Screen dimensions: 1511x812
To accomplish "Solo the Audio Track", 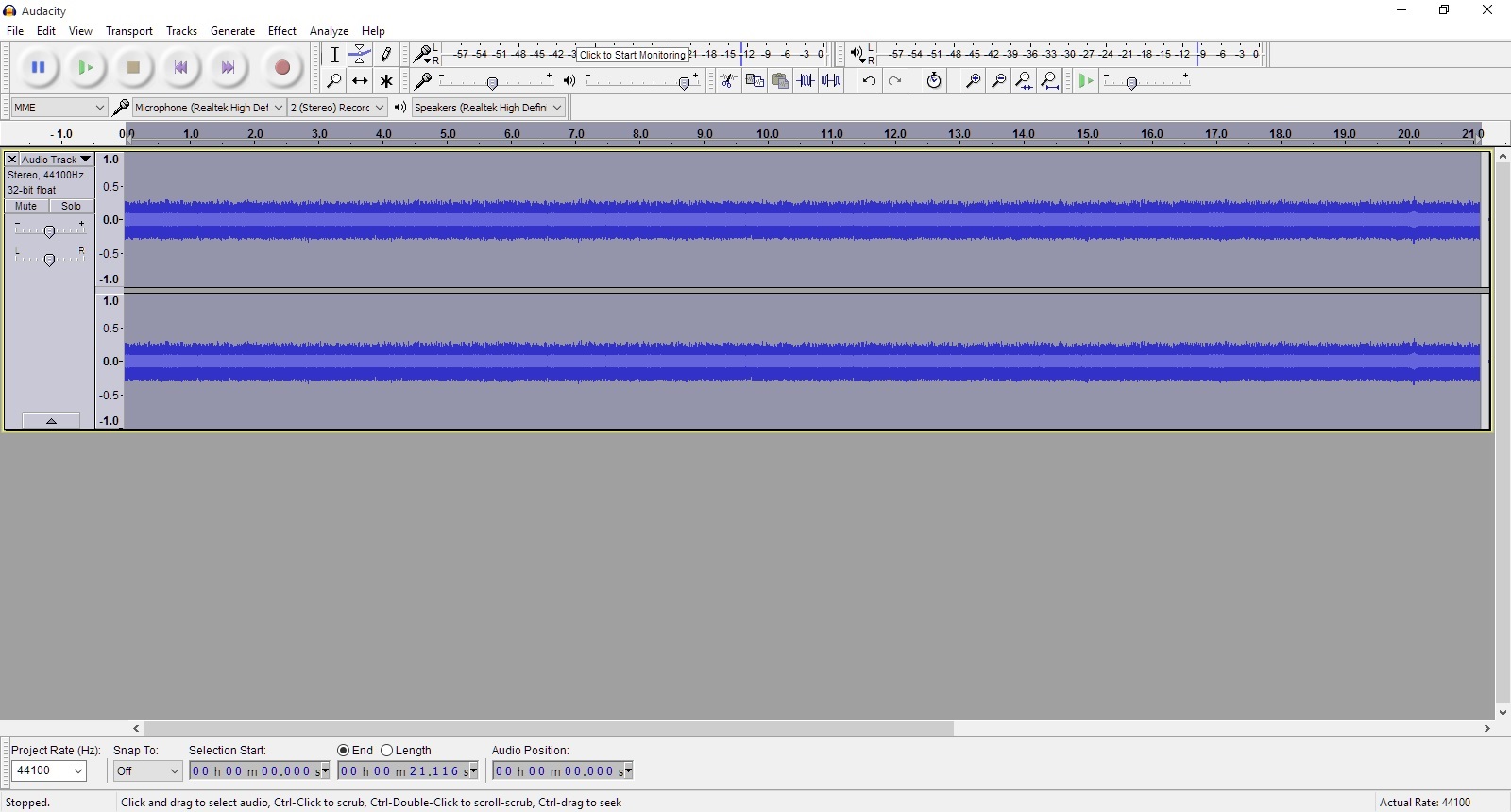I will point(71,206).
